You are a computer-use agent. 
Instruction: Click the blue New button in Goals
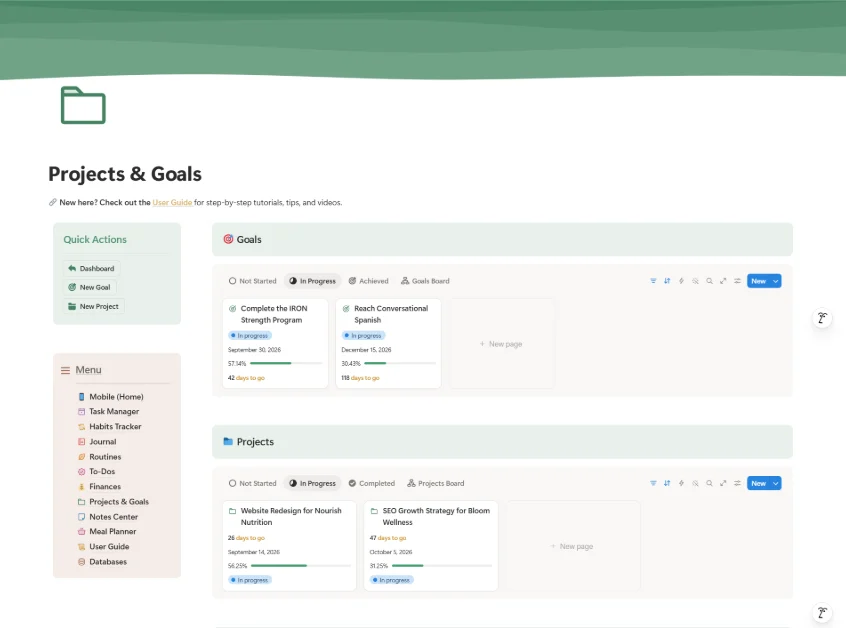coord(759,281)
